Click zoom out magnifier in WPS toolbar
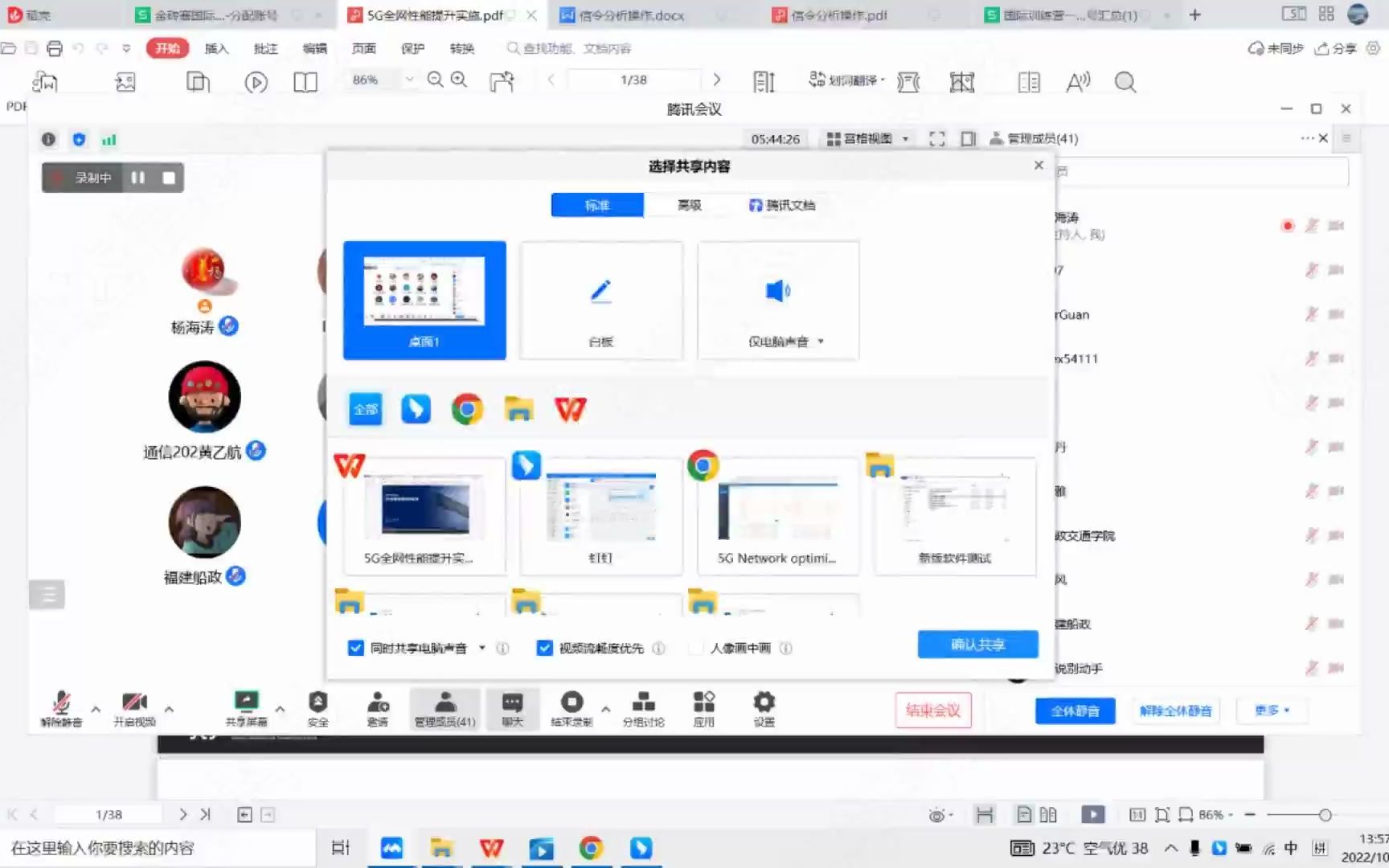Viewport: 1389px width, 868px height. (x=435, y=80)
